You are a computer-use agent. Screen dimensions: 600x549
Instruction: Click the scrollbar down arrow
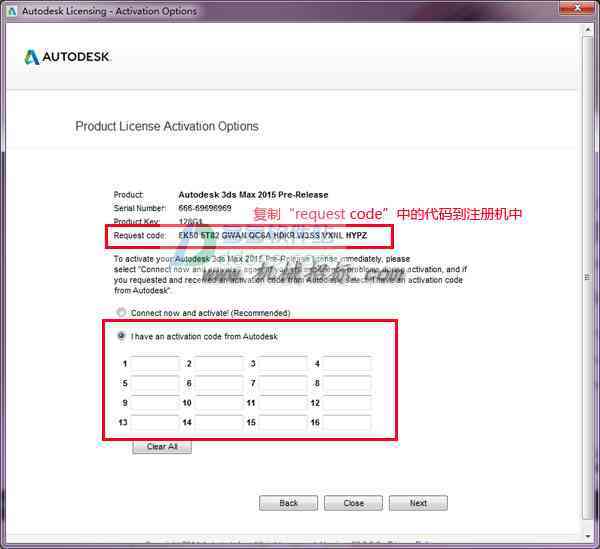(588, 536)
